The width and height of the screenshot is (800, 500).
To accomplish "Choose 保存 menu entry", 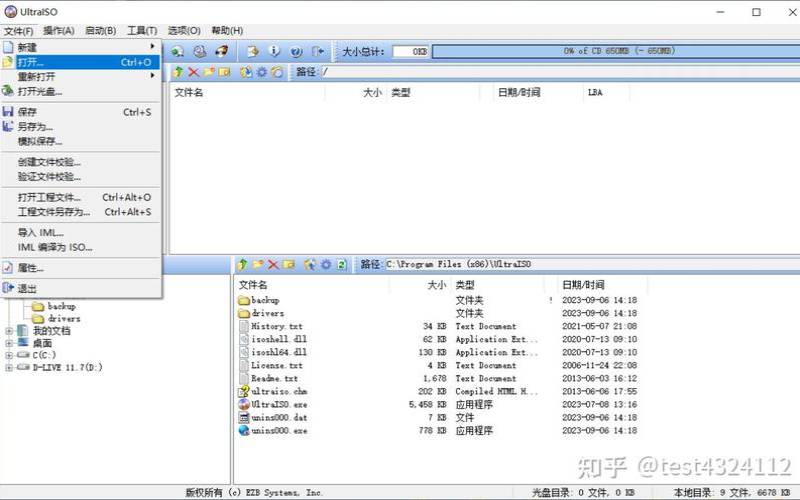I will [x=81, y=112].
